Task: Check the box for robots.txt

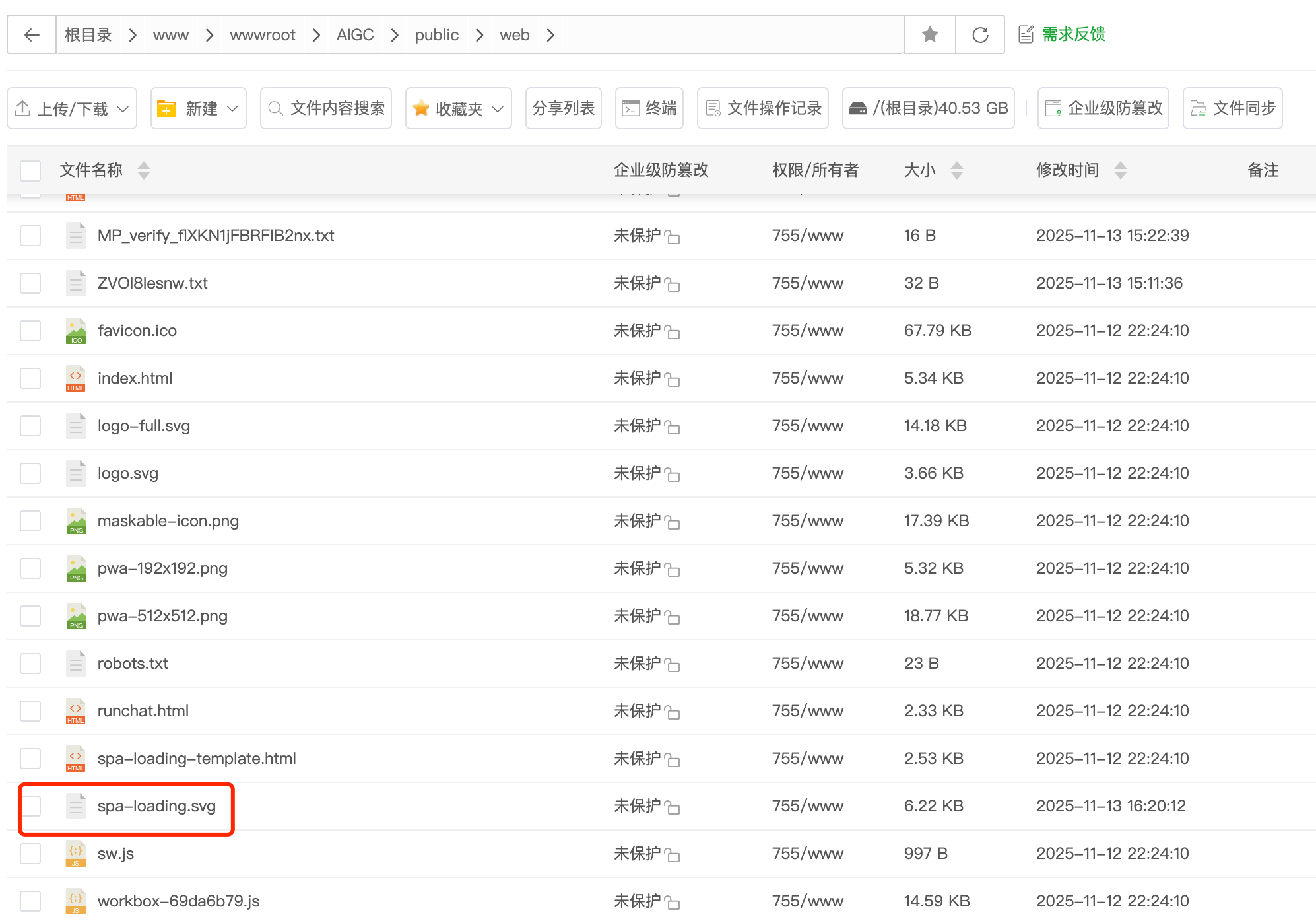Action: tap(30, 664)
